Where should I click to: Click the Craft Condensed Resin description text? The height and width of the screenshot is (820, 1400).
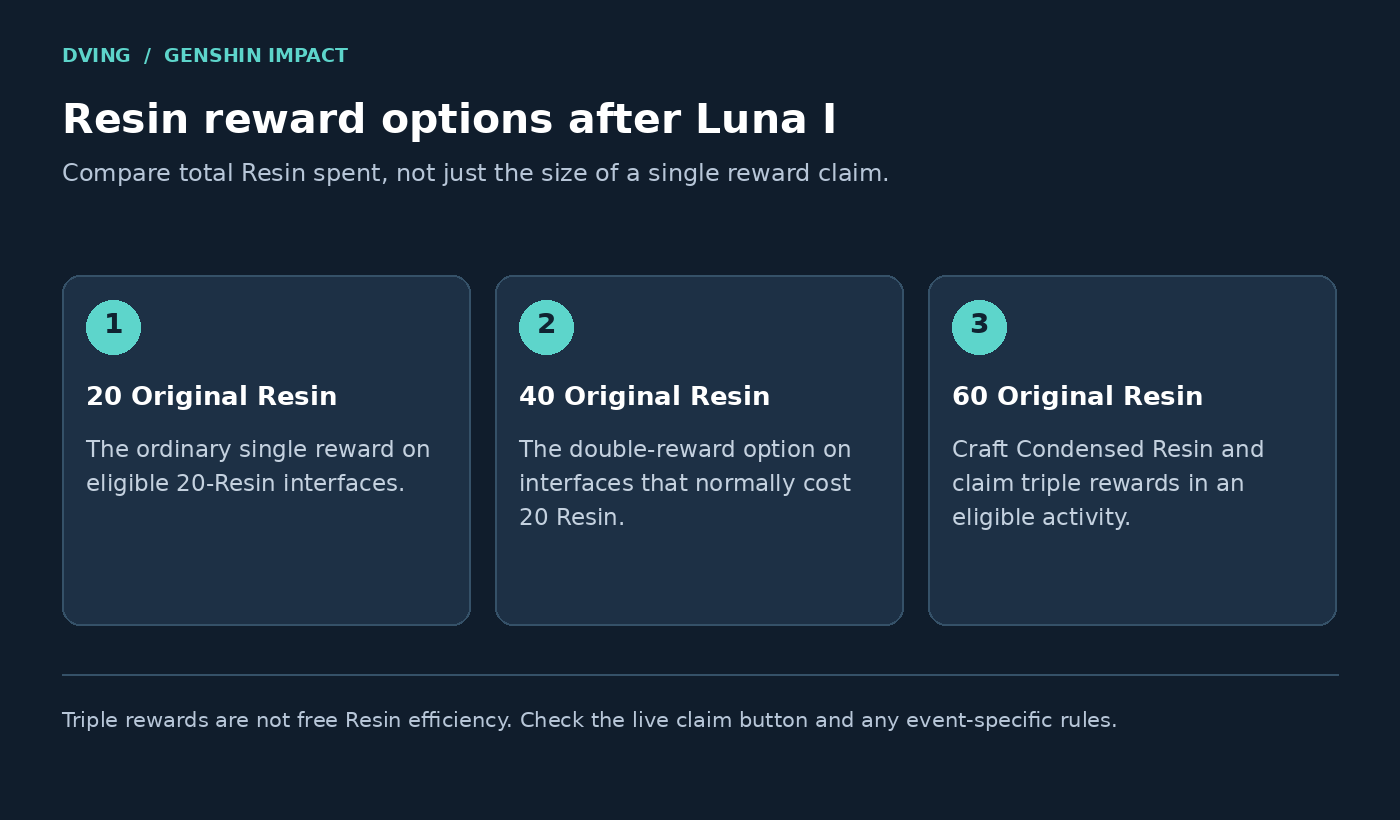tap(1108, 484)
